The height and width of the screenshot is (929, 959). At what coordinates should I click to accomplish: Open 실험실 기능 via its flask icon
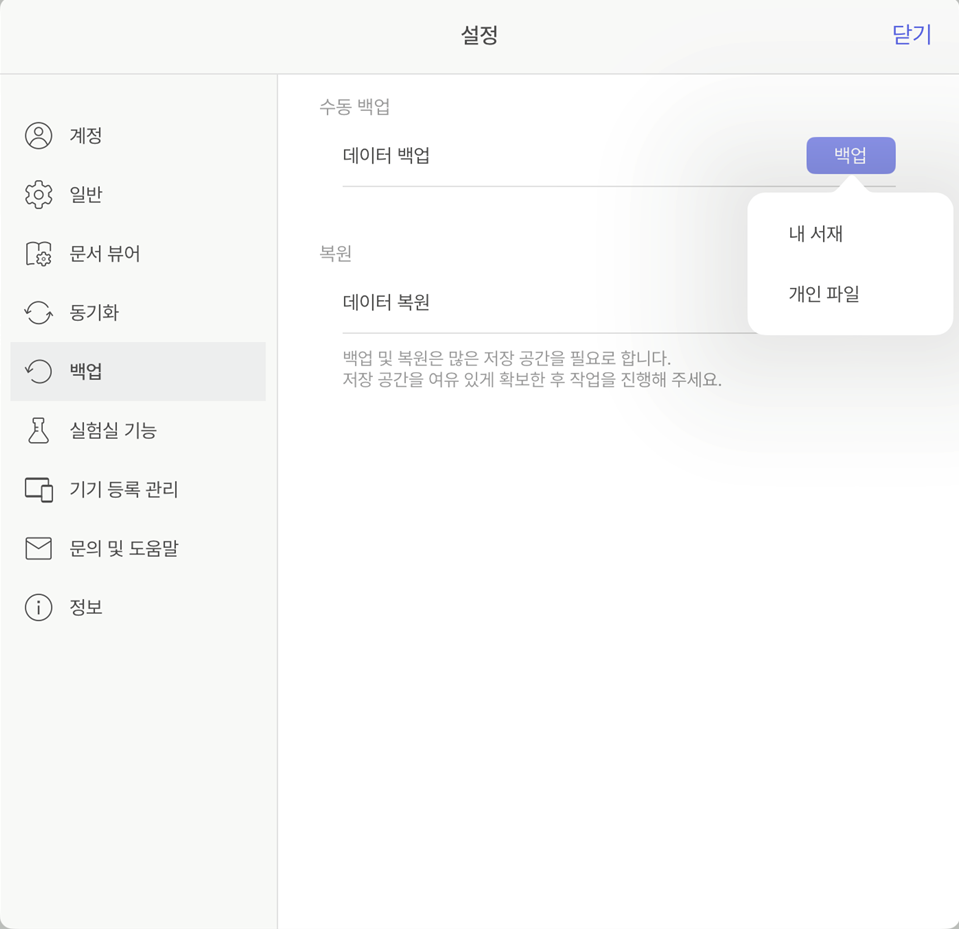(38, 431)
